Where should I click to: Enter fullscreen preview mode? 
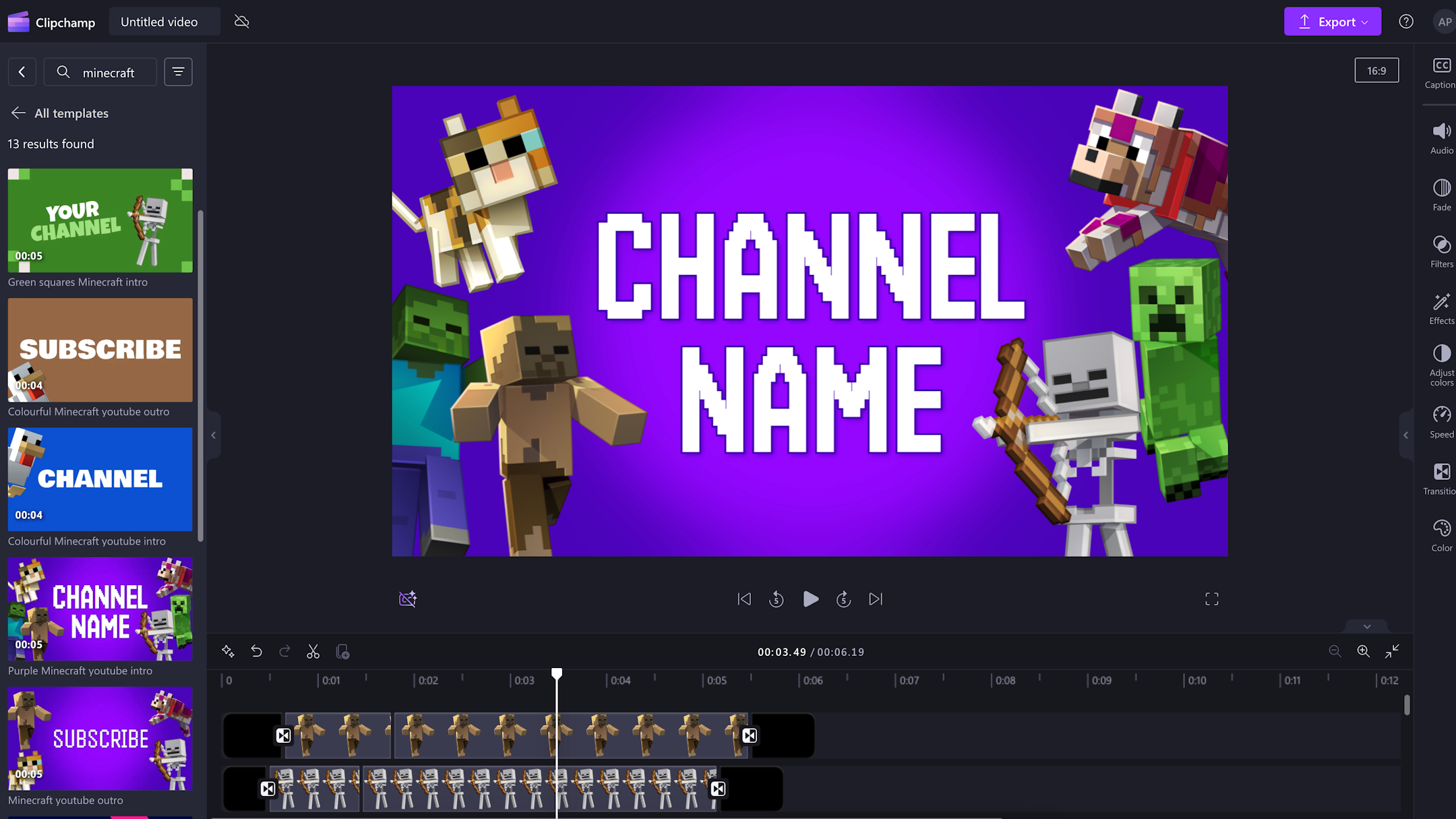point(1211,599)
